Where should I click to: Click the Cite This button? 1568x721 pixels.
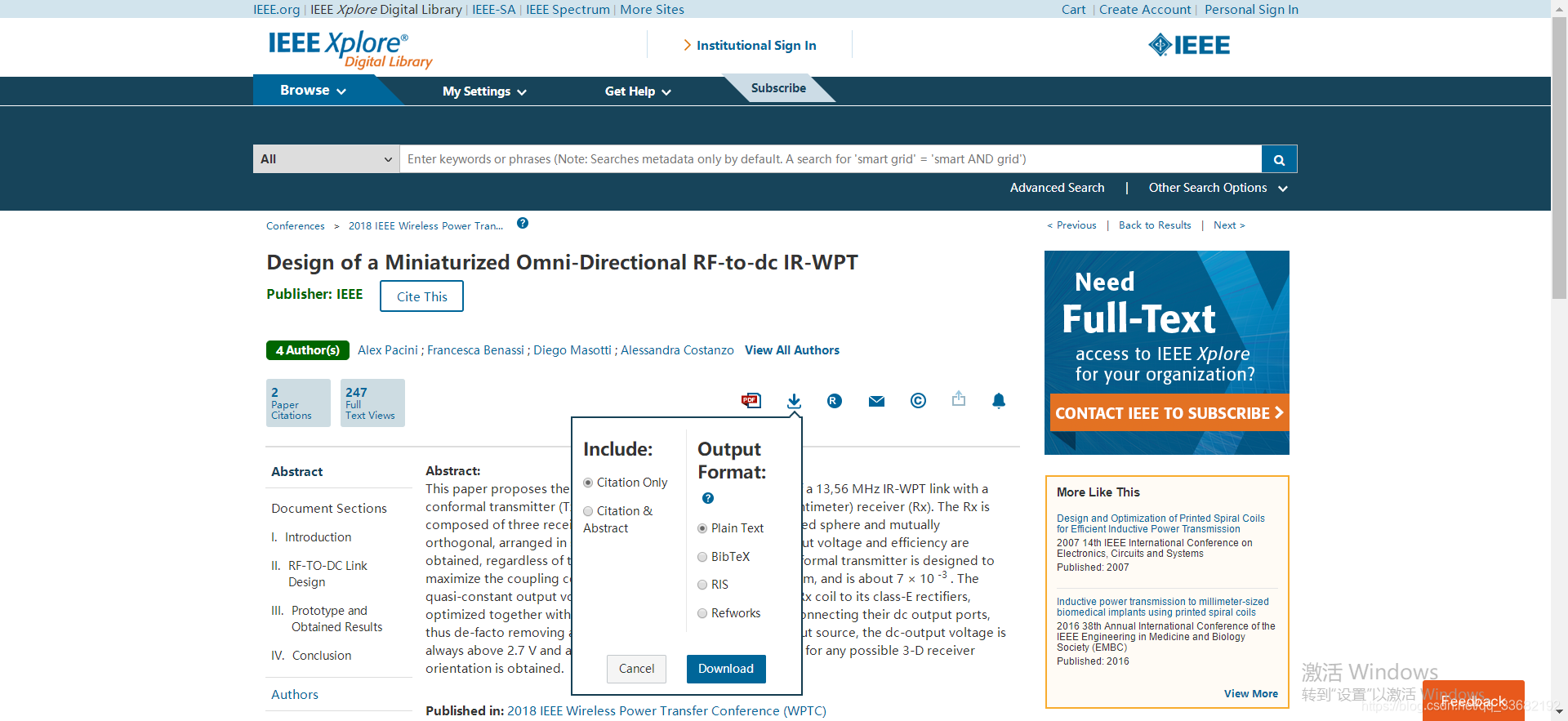point(421,296)
